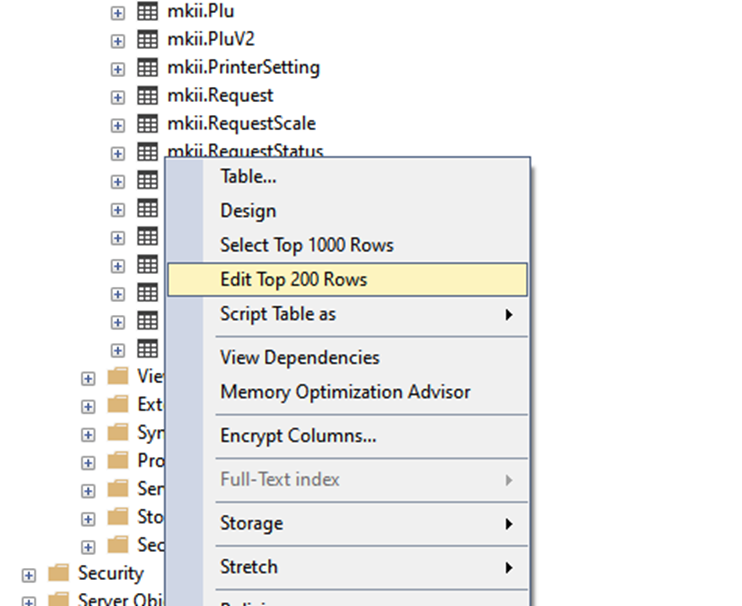Click View Dependencies menu entry
The width and height of the screenshot is (742, 606).
pos(299,357)
